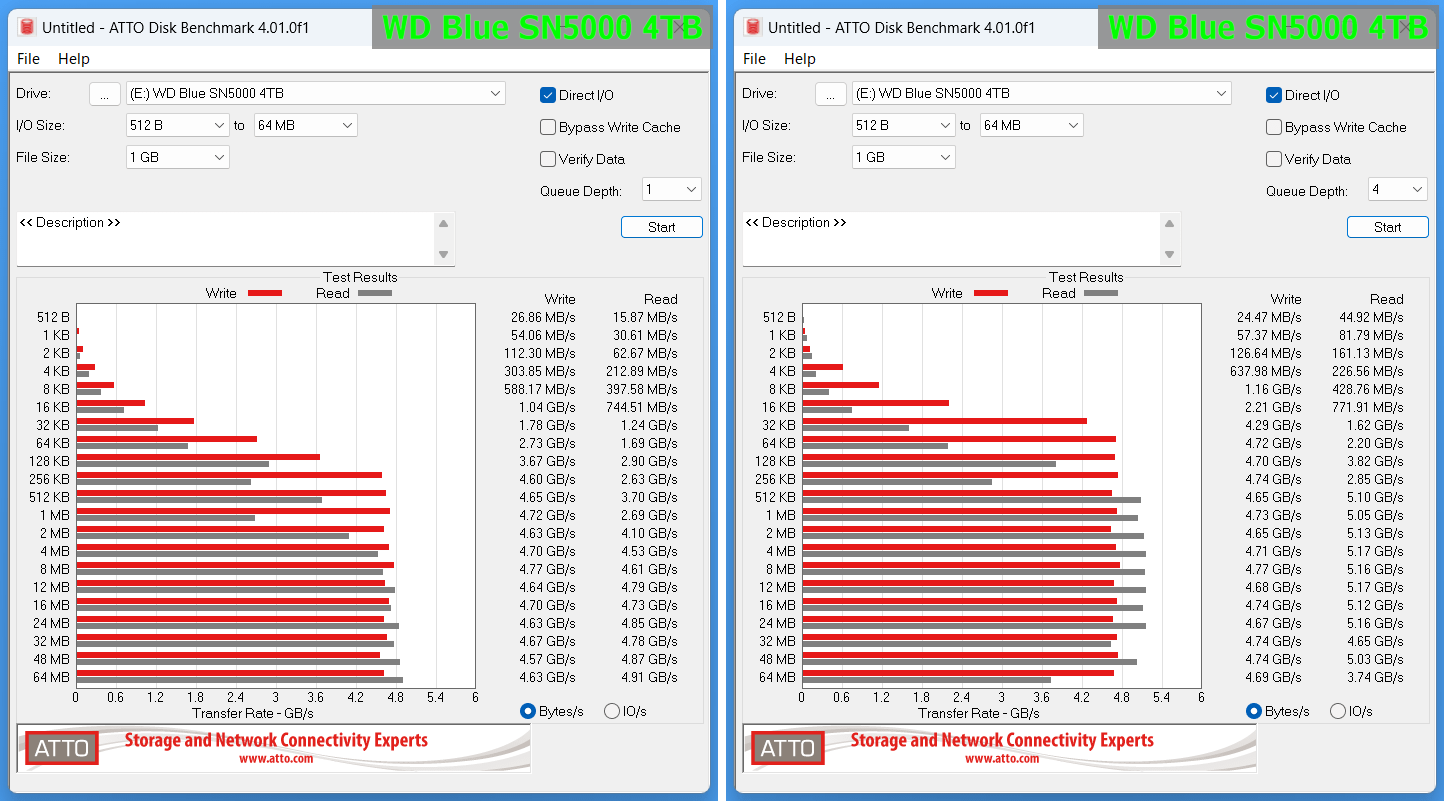The height and width of the screenshot is (801, 1444).
Task: Expand the File Size dropdown in left window
Action: (177, 157)
